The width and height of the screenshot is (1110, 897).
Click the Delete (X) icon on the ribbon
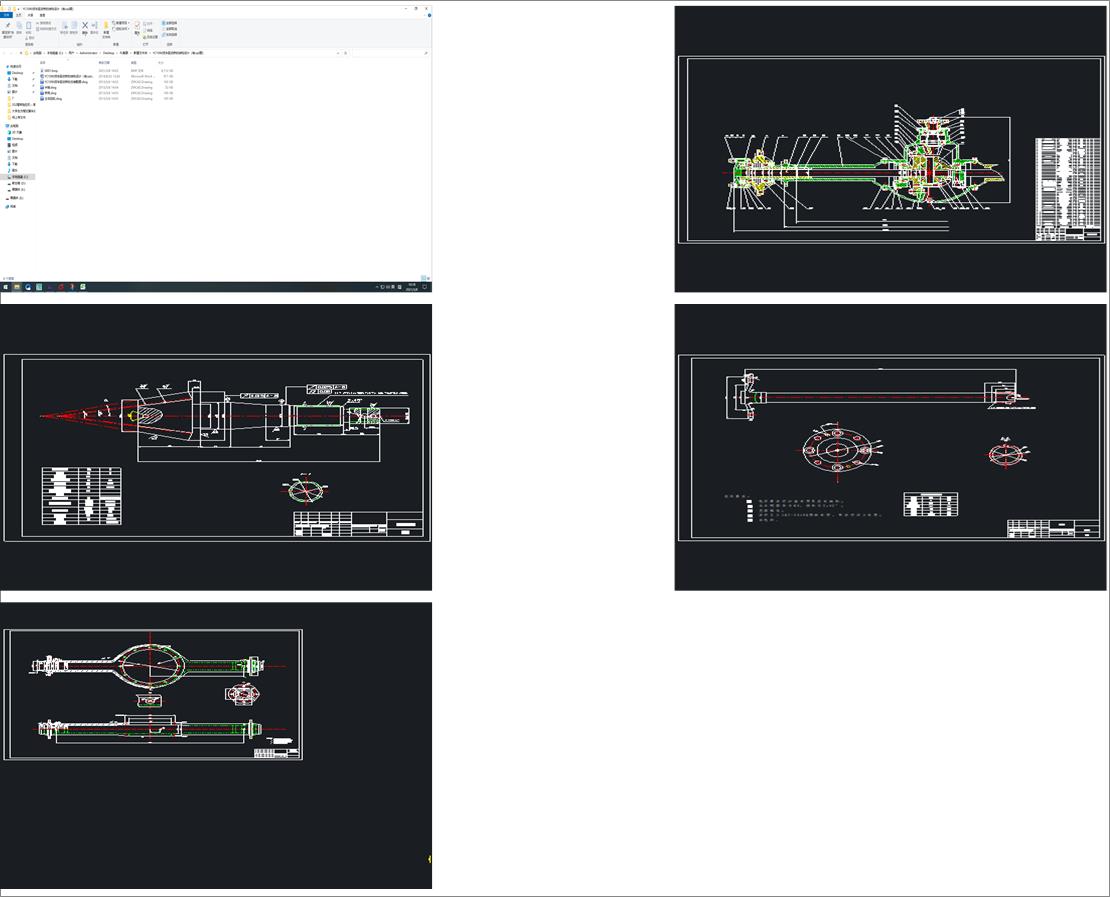click(85, 27)
